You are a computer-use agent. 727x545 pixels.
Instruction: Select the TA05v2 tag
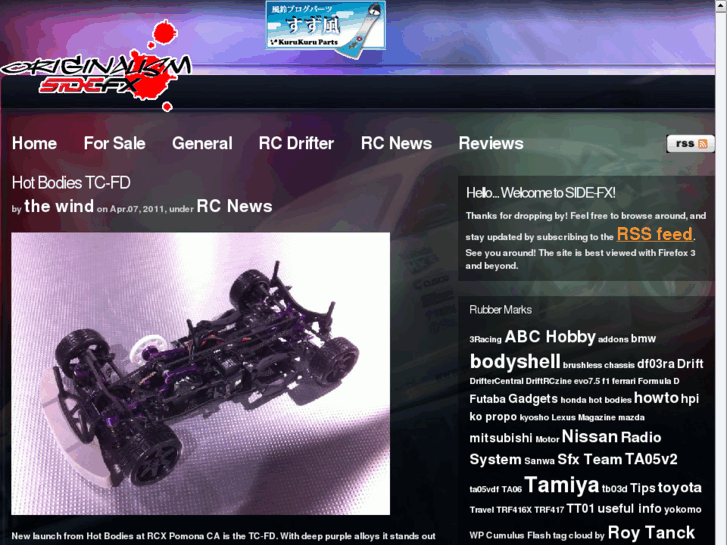(651, 459)
